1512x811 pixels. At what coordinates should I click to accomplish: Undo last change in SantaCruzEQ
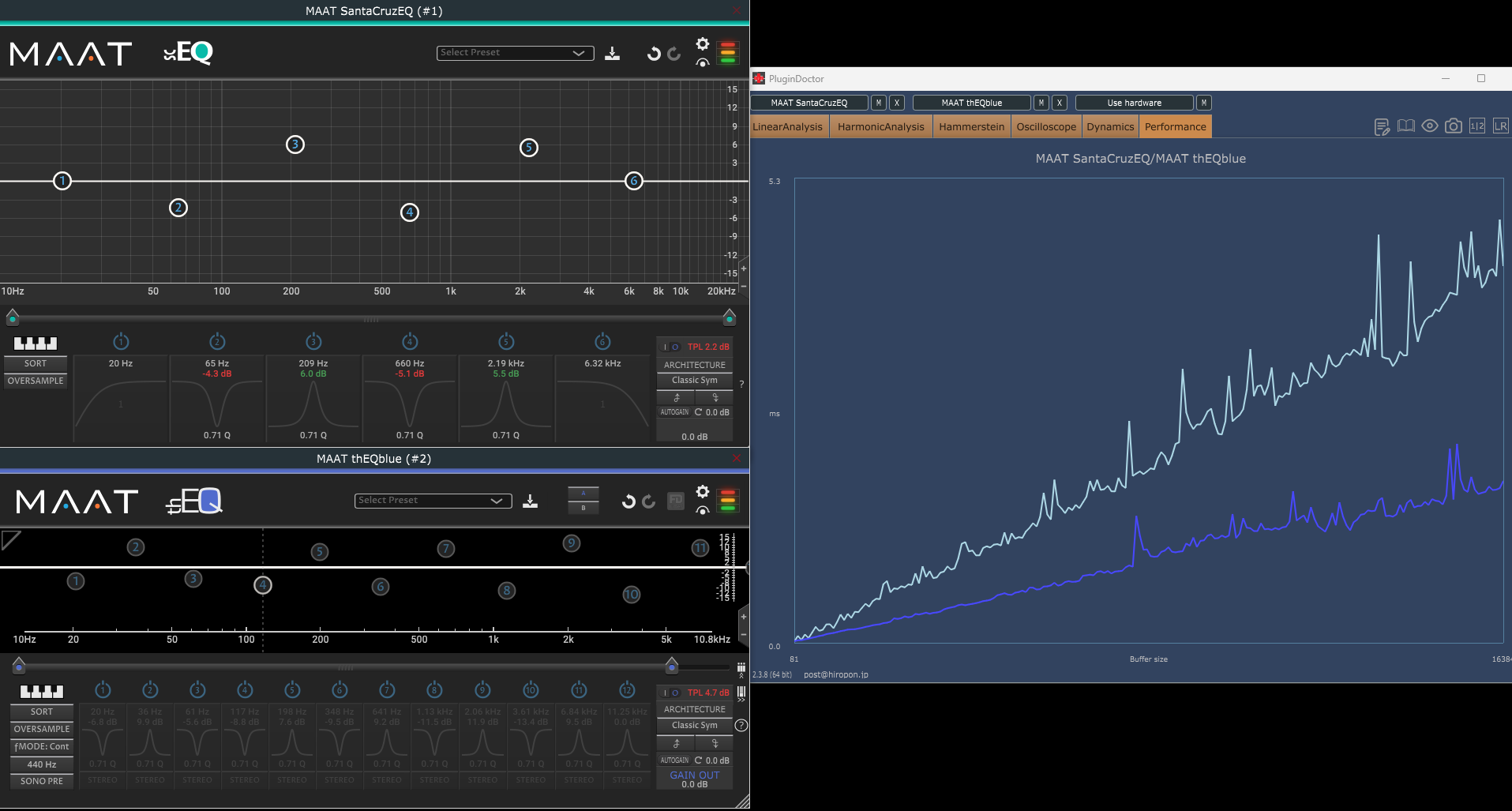pos(653,54)
